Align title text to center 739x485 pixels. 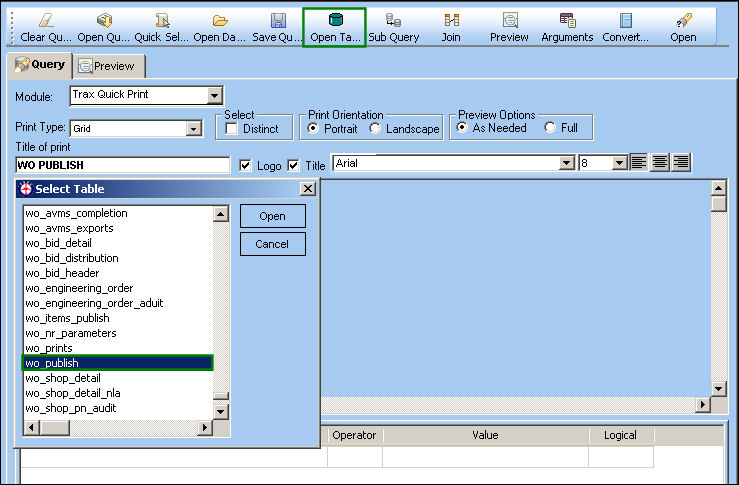[660, 163]
